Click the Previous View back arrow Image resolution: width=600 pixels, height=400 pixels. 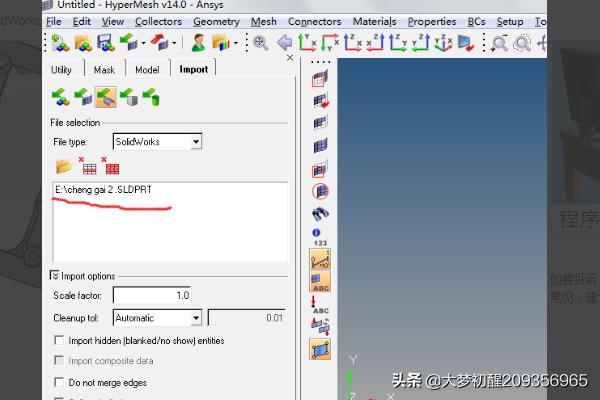click(x=284, y=43)
